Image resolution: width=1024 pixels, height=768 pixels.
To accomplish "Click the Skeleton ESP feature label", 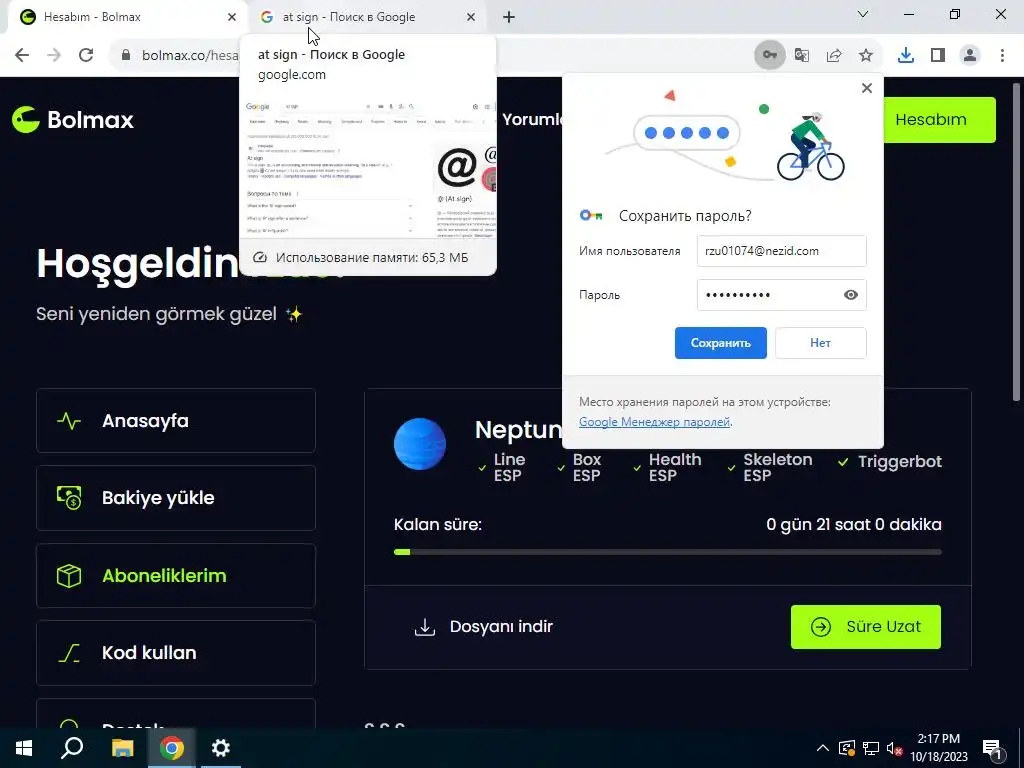I will [778, 468].
